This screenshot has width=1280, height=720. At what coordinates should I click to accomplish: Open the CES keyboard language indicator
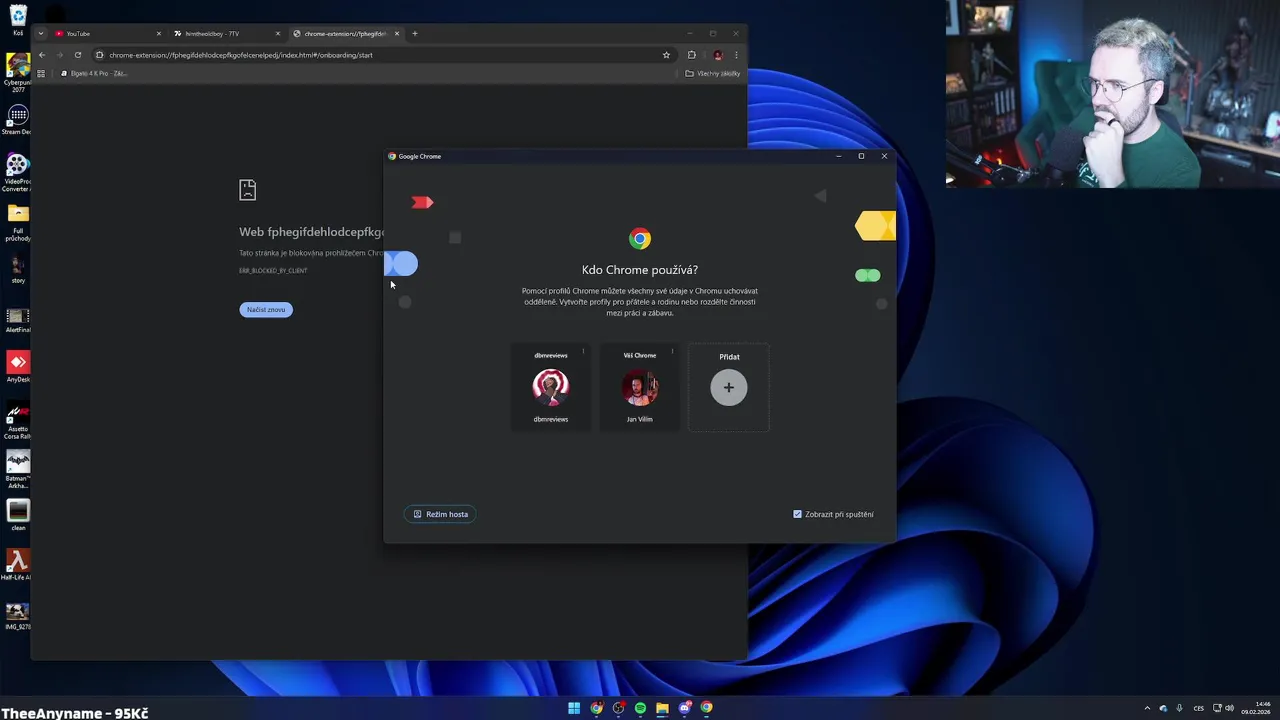pos(1198,708)
